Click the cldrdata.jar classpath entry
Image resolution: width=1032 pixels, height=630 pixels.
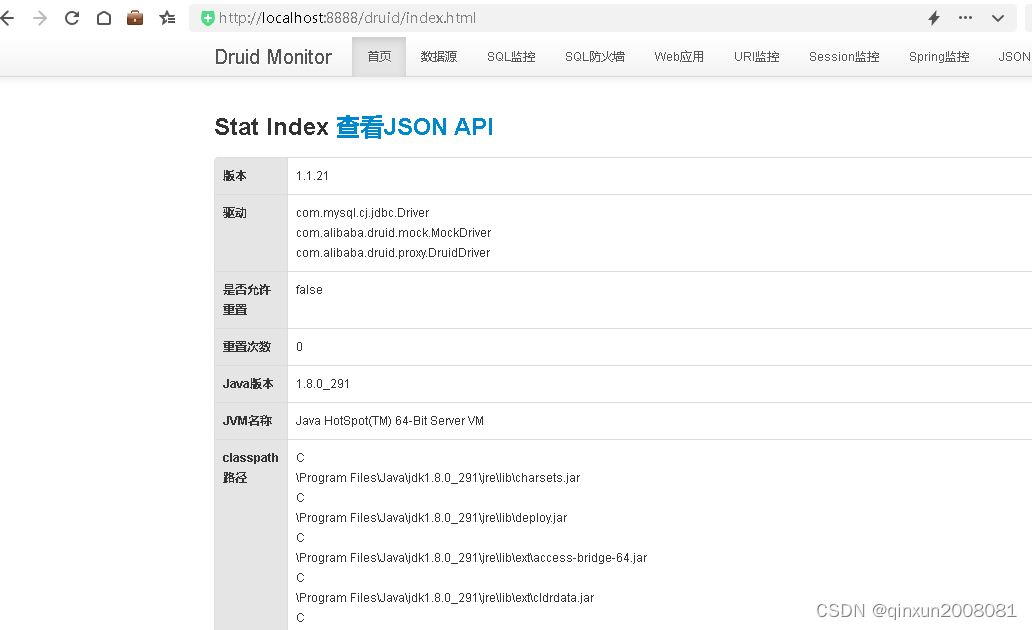(445, 598)
